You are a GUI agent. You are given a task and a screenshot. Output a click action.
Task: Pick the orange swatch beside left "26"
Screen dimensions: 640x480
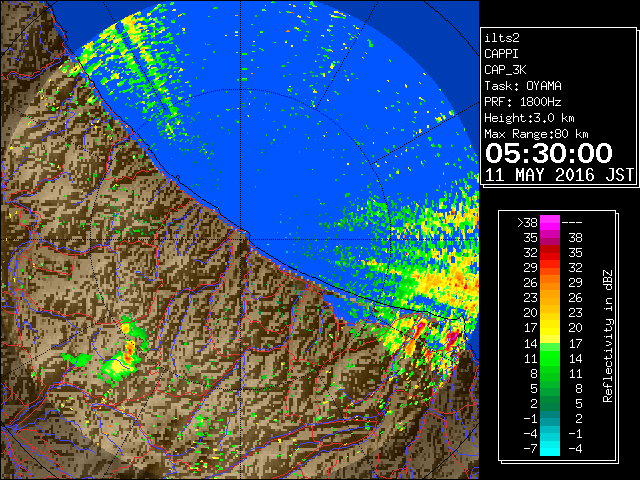[550, 283]
